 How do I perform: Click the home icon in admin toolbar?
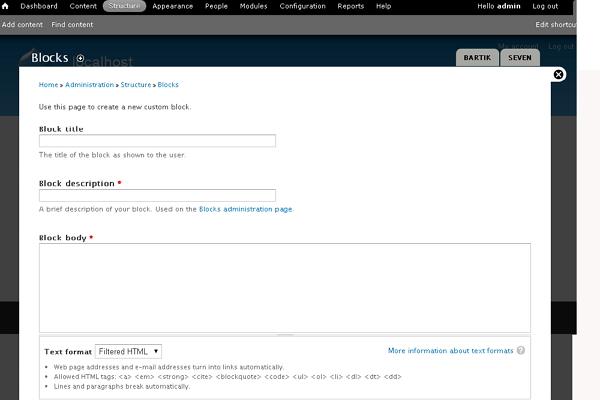tap(5, 6)
